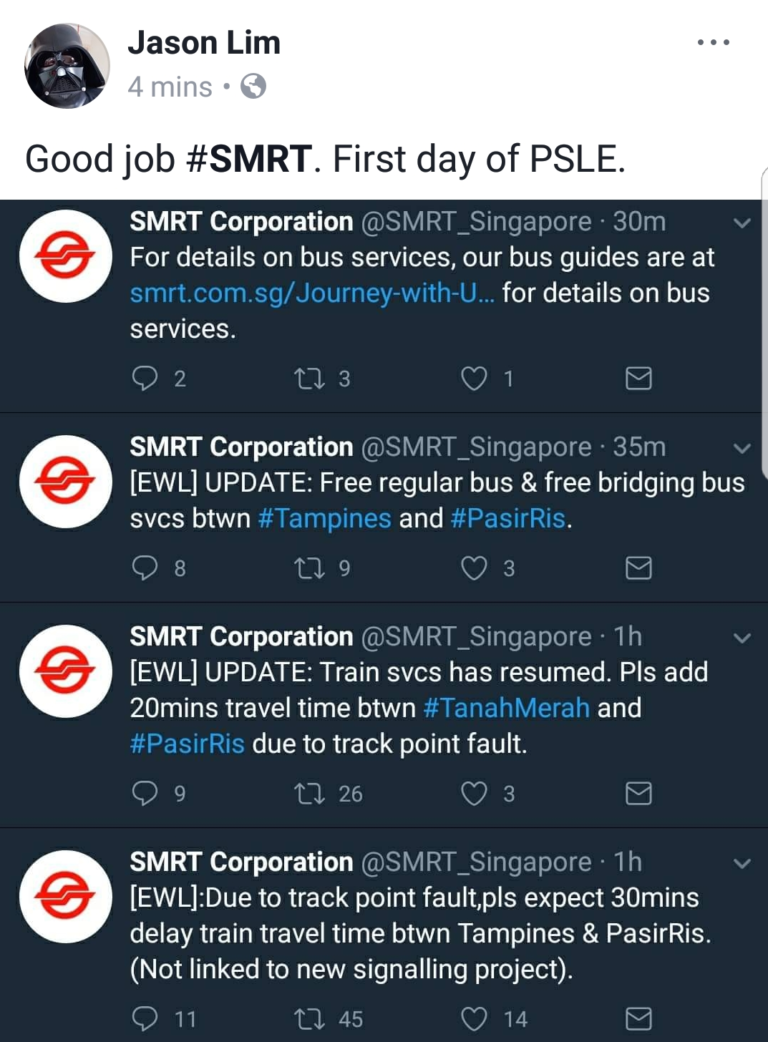Open chevron menu on 35m tweet

click(x=741, y=448)
